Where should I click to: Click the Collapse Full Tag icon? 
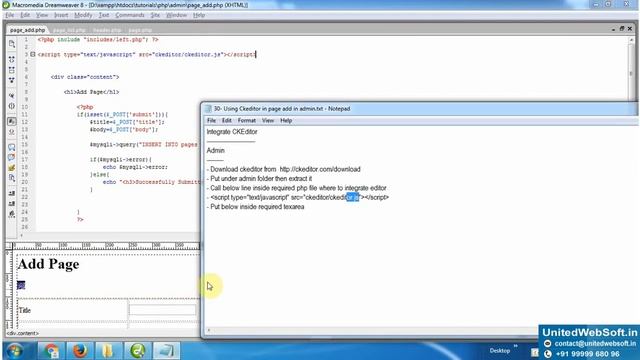[12, 60]
